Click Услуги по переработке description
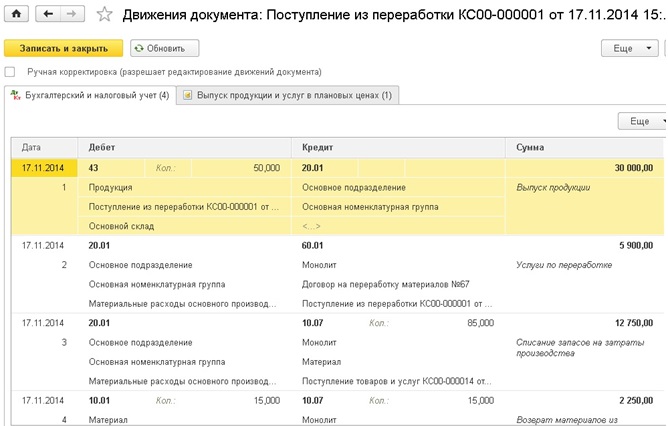 pos(564,265)
